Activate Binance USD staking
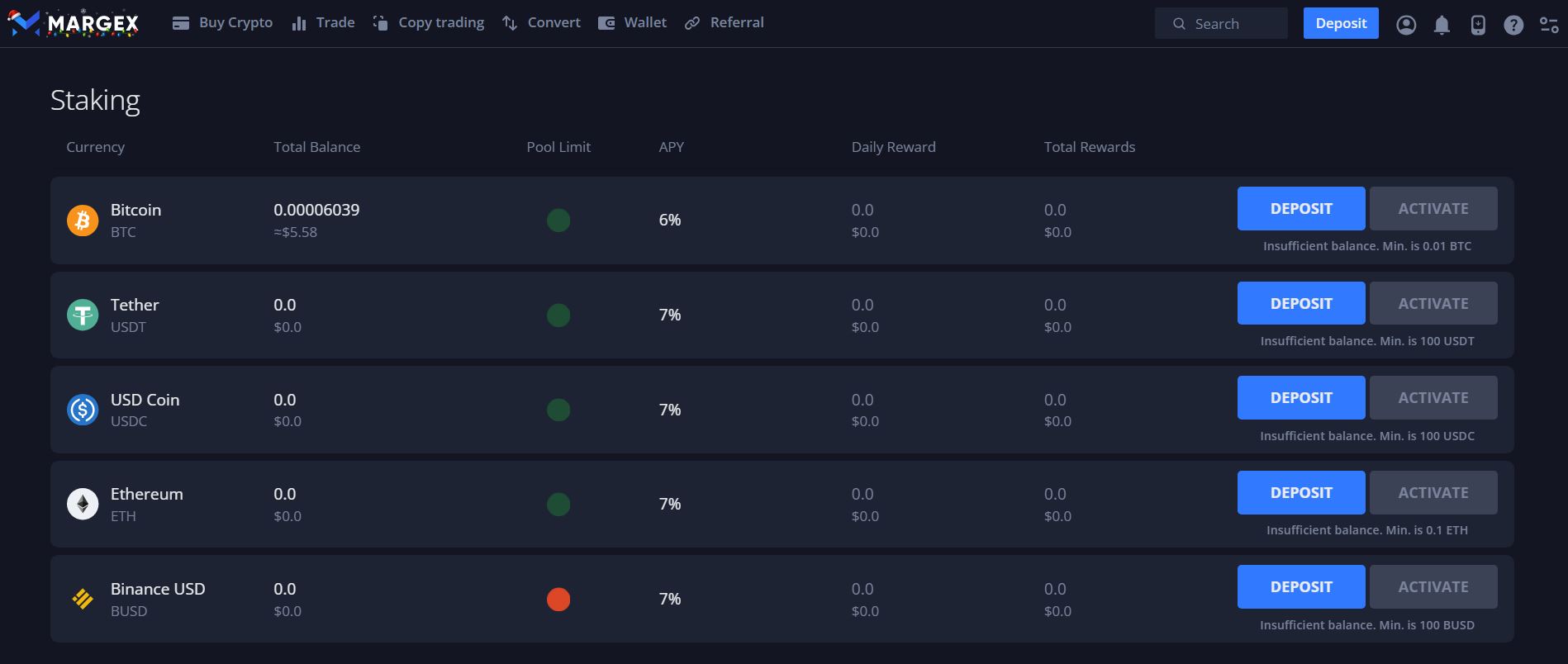The height and width of the screenshot is (664, 1568). (x=1433, y=586)
